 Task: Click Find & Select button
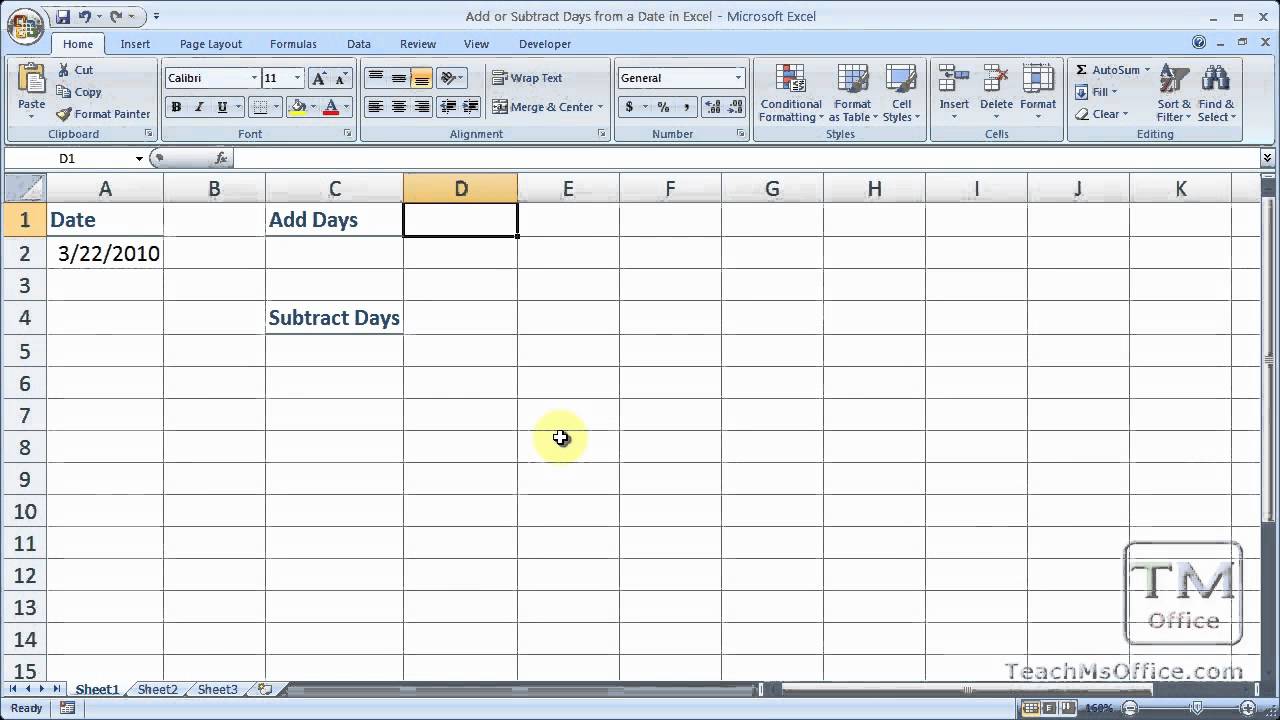point(1216,94)
